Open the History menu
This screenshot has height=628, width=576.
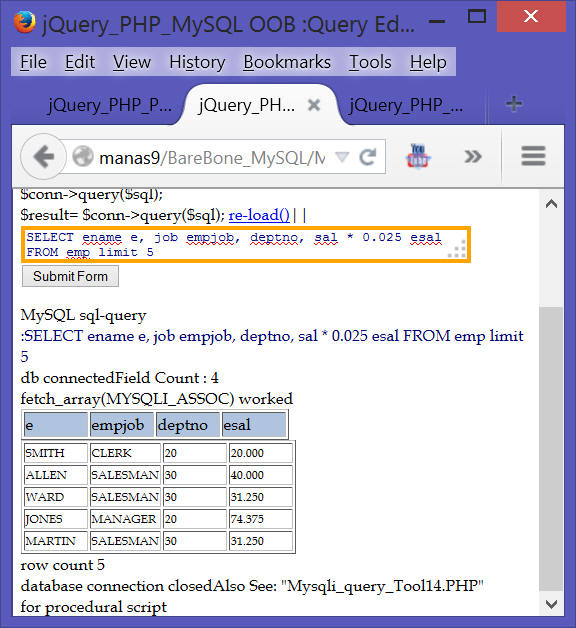point(197,62)
